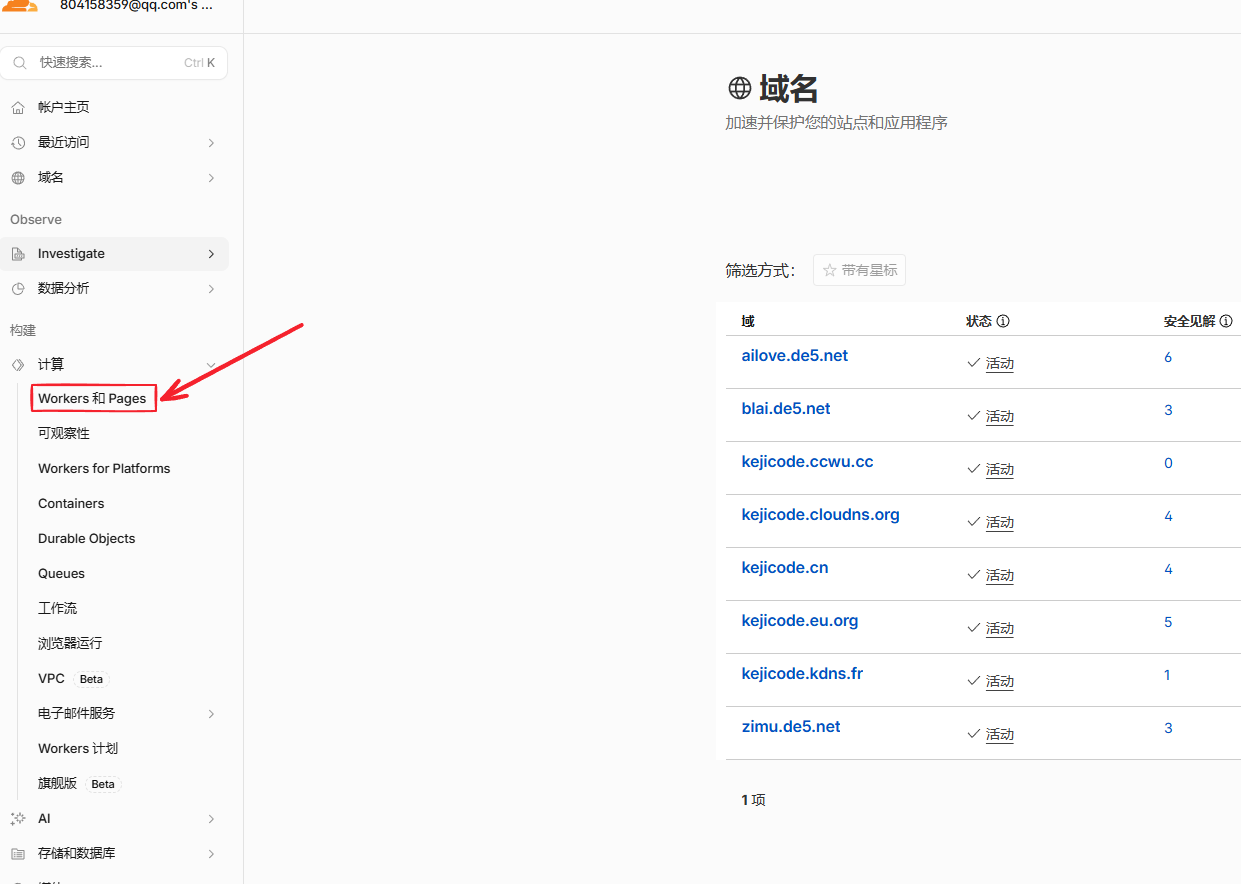Viewport: 1241px width, 884px height.
Task: Open Workers for Platforms item
Action: pos(104,468)
